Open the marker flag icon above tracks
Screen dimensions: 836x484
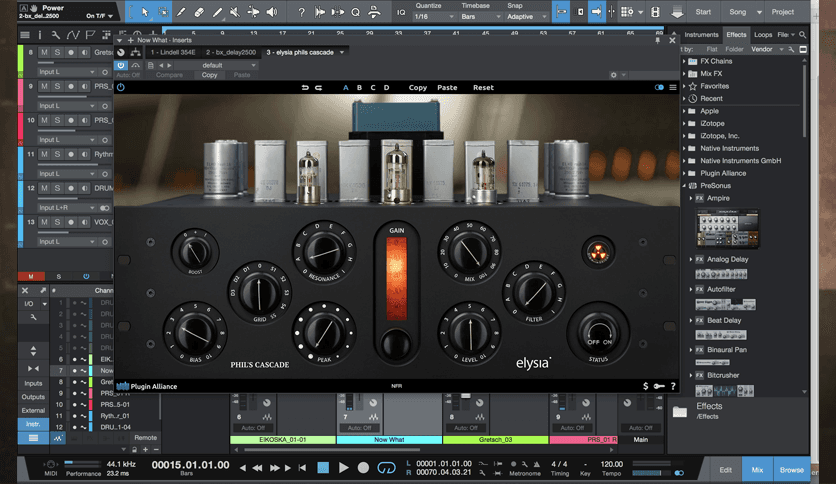[x=90, y=35]
